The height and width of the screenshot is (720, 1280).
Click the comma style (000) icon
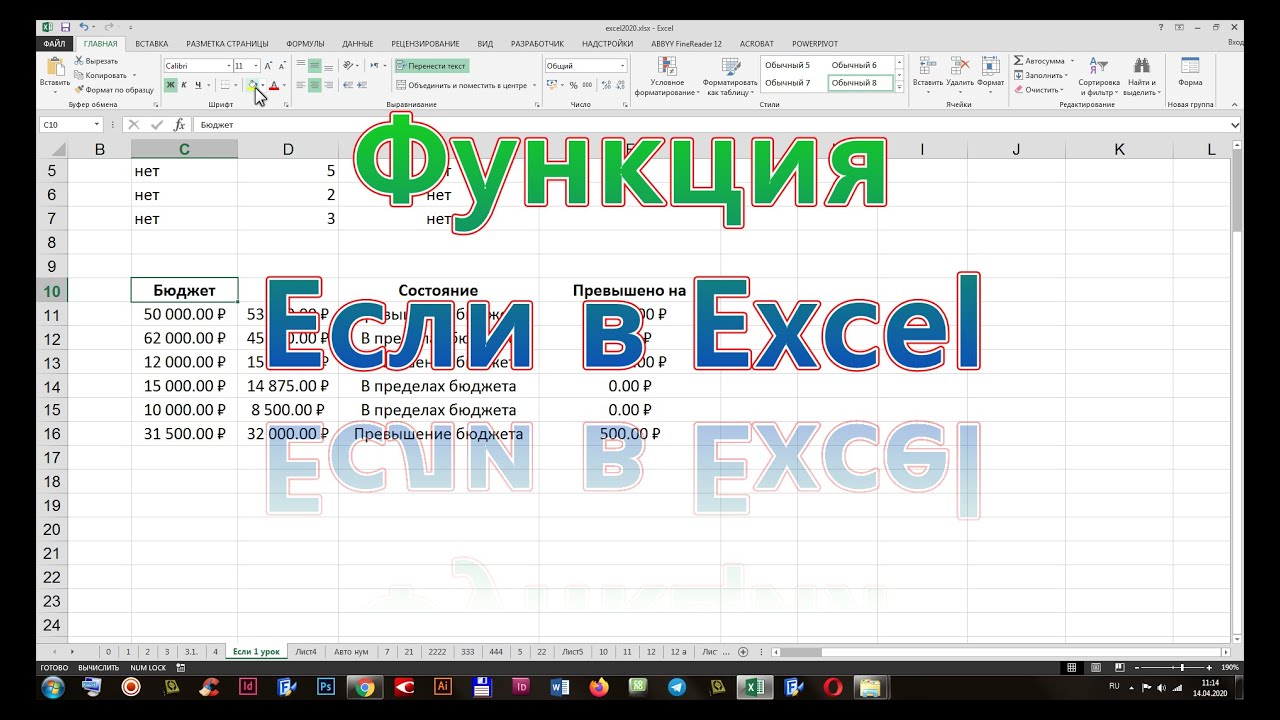[587, 85]
